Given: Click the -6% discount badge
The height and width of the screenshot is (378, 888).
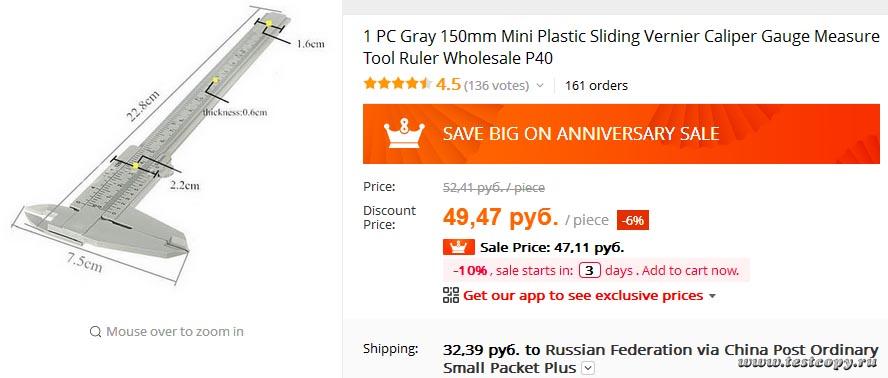Looking at the screenshot, I should [x=633, y=220].
